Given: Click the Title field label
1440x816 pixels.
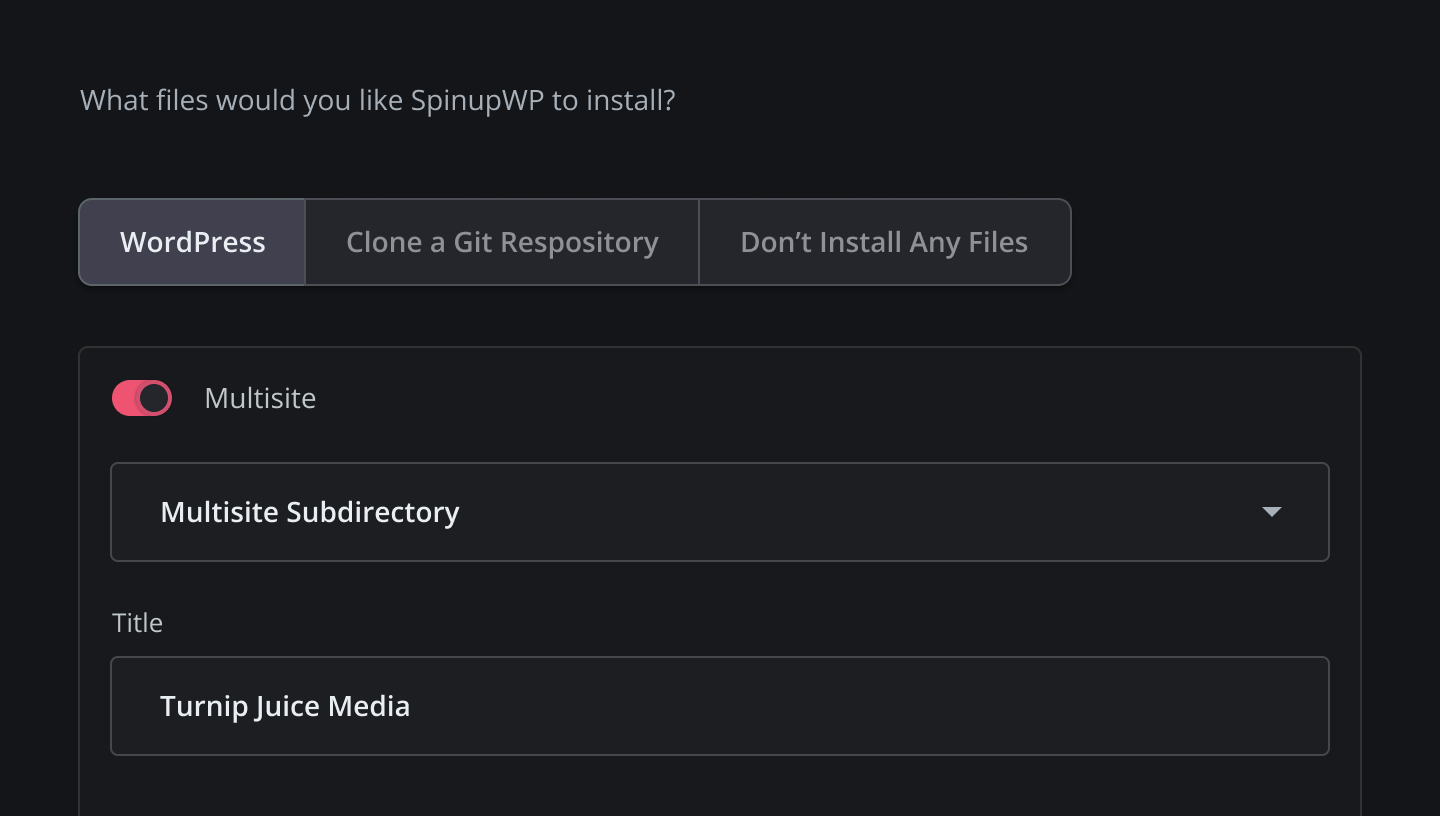Looking at the screenshot, I should [137, 622].
